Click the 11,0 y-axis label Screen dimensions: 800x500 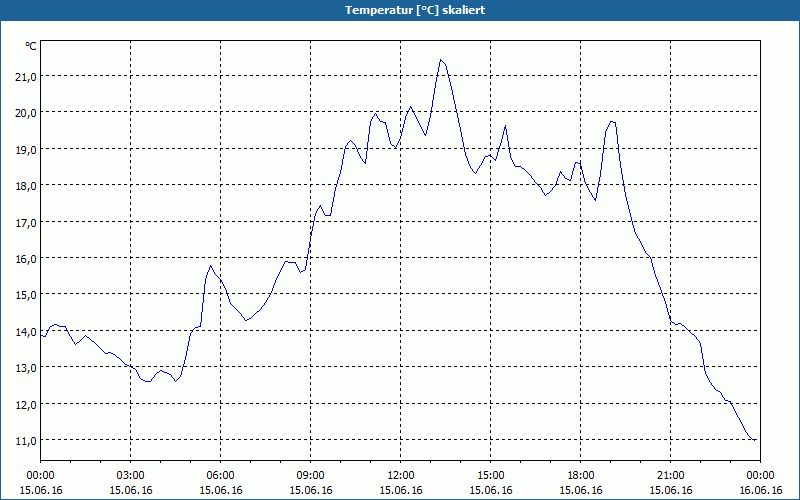(26, 441)
